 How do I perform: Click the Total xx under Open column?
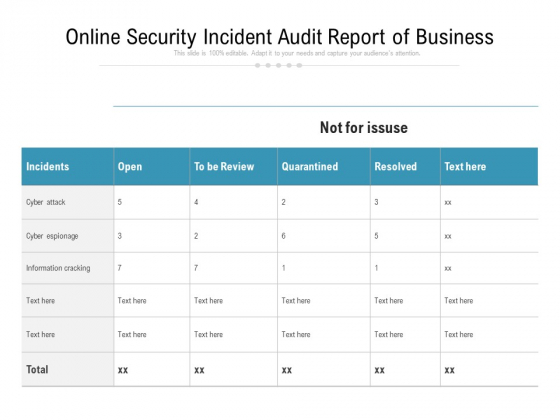pyautogui.click(x=123, y=370)
